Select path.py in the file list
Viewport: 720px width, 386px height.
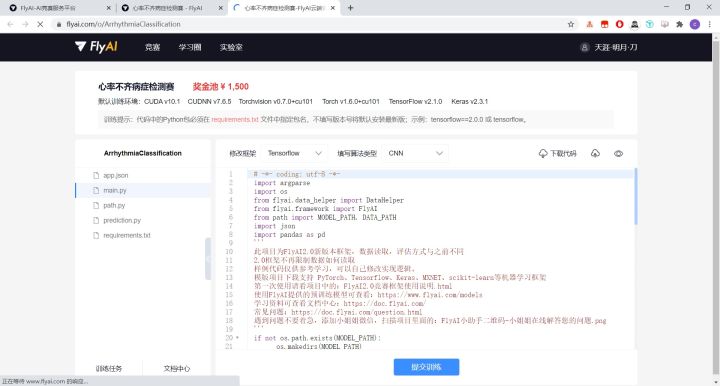coord(143,206)
